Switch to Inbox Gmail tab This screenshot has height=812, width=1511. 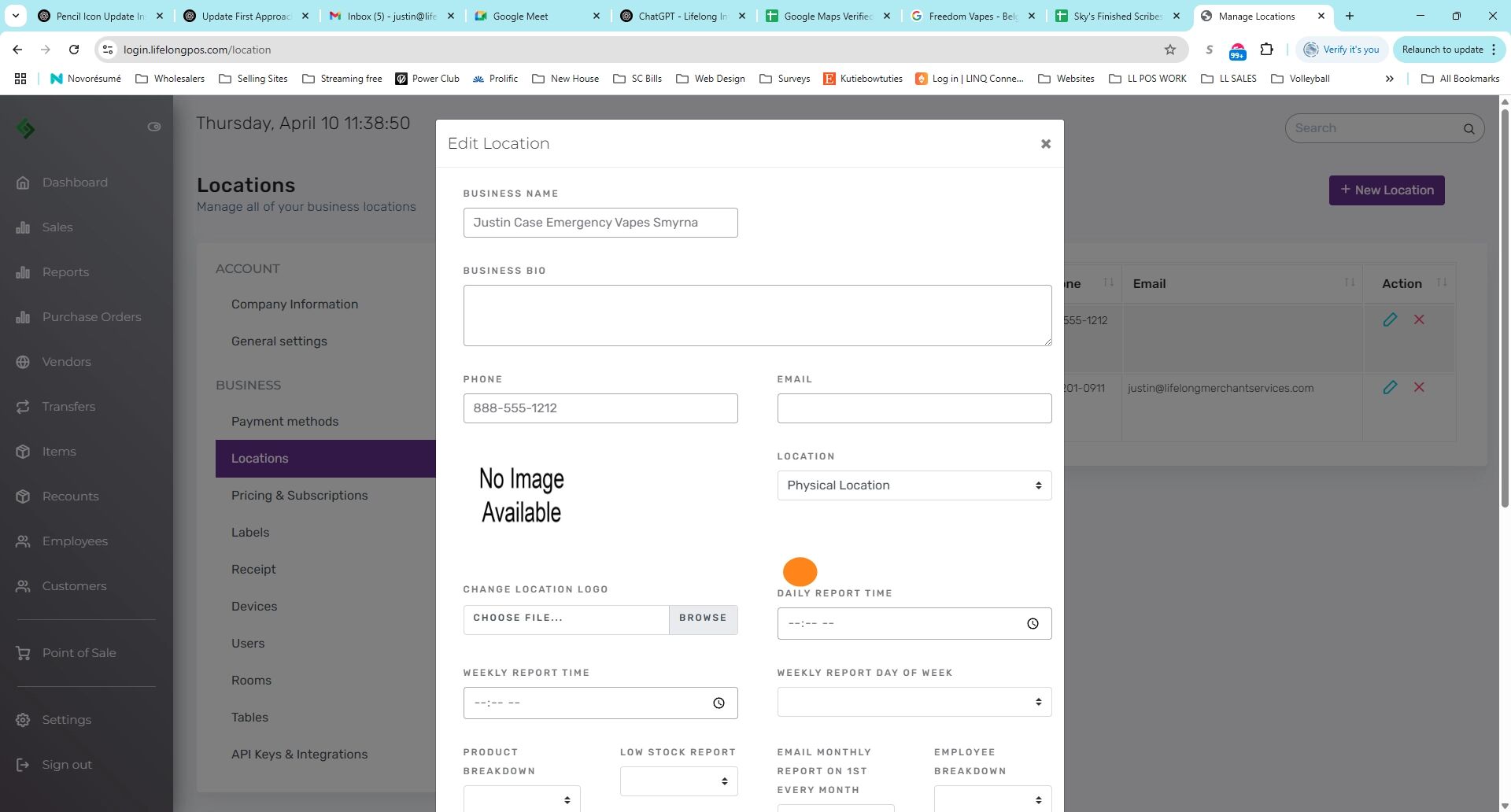391,16
